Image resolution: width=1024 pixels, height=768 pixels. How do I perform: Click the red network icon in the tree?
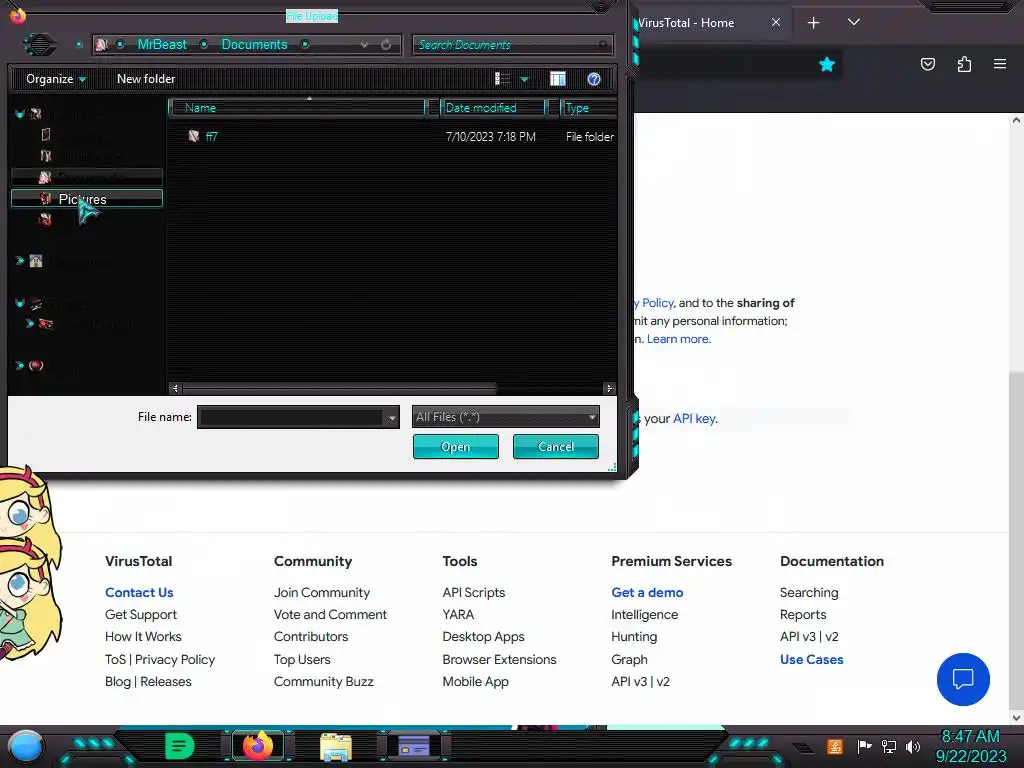36,366
